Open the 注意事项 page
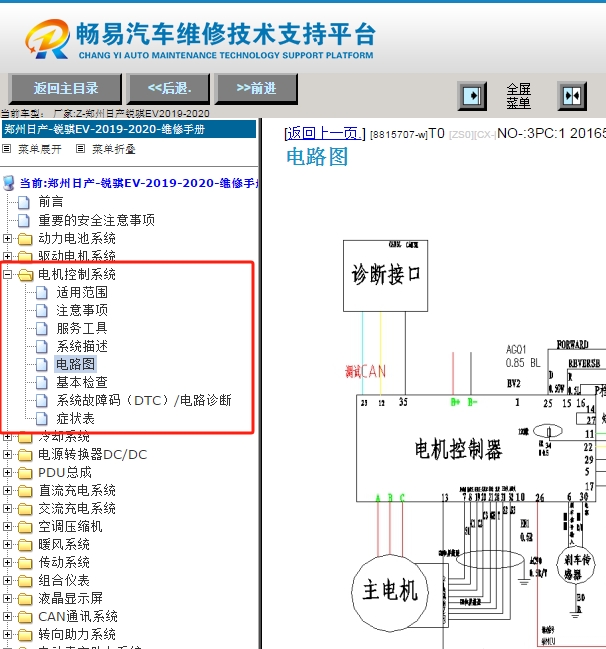606x649 pixels. [x=82, y=310]
